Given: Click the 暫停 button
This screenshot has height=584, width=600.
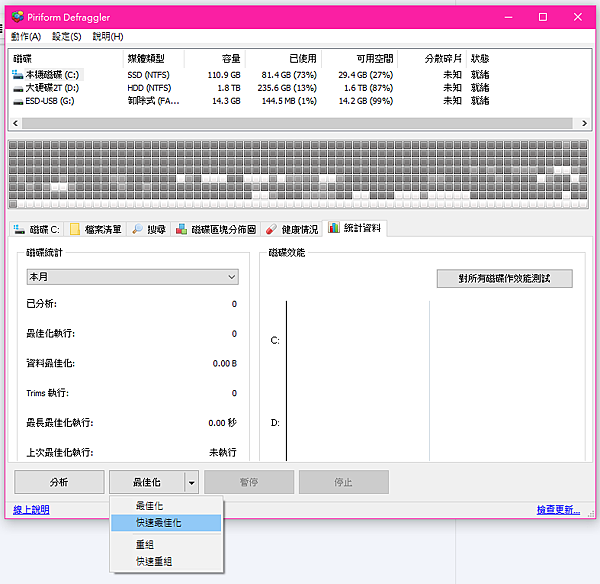Looking at the screenshot, I should (249, 482).
